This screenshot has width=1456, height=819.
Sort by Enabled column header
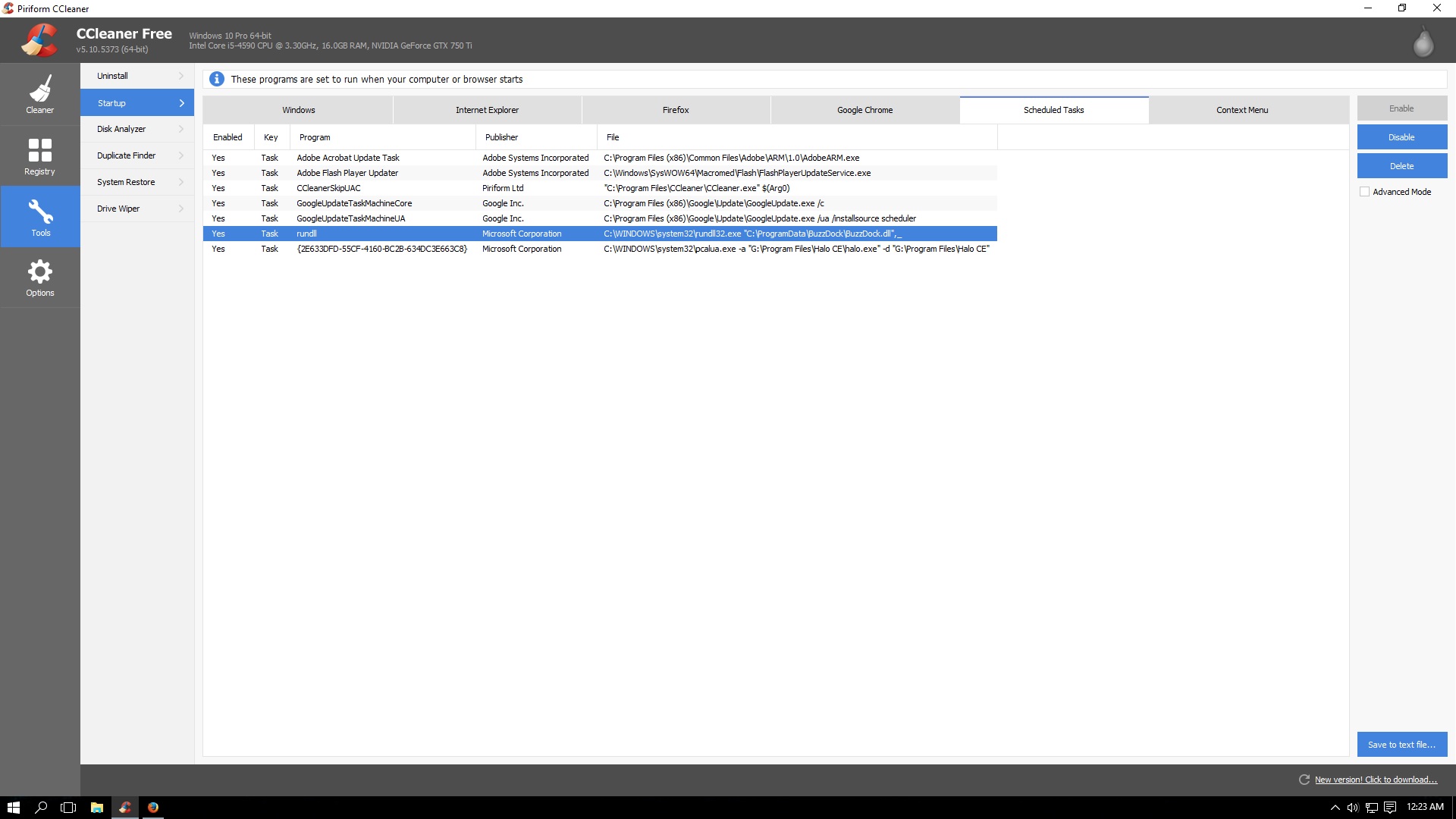(x=228, y=137)
